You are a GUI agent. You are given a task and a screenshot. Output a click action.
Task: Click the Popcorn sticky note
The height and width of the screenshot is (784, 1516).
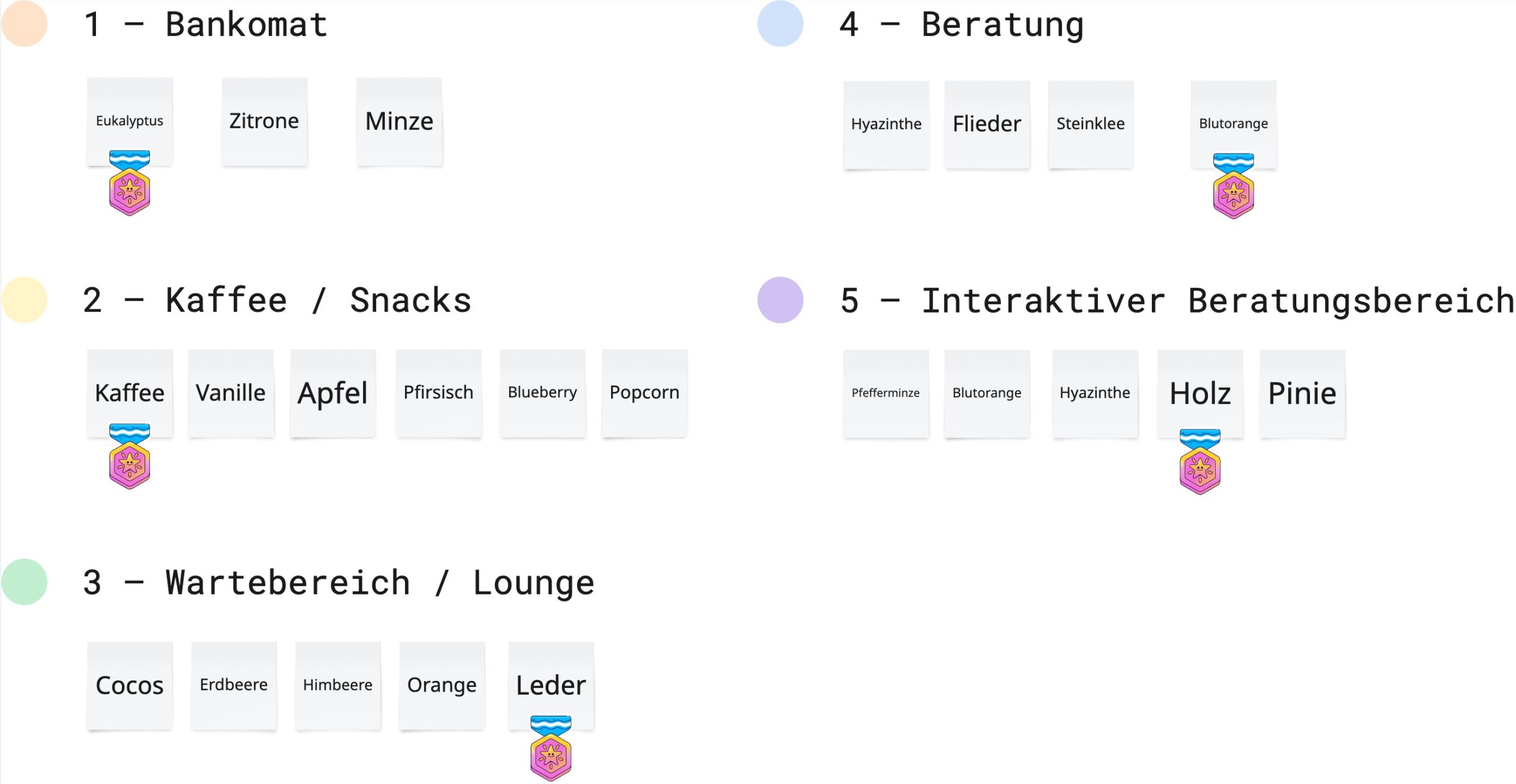click(x=645, y=393)
